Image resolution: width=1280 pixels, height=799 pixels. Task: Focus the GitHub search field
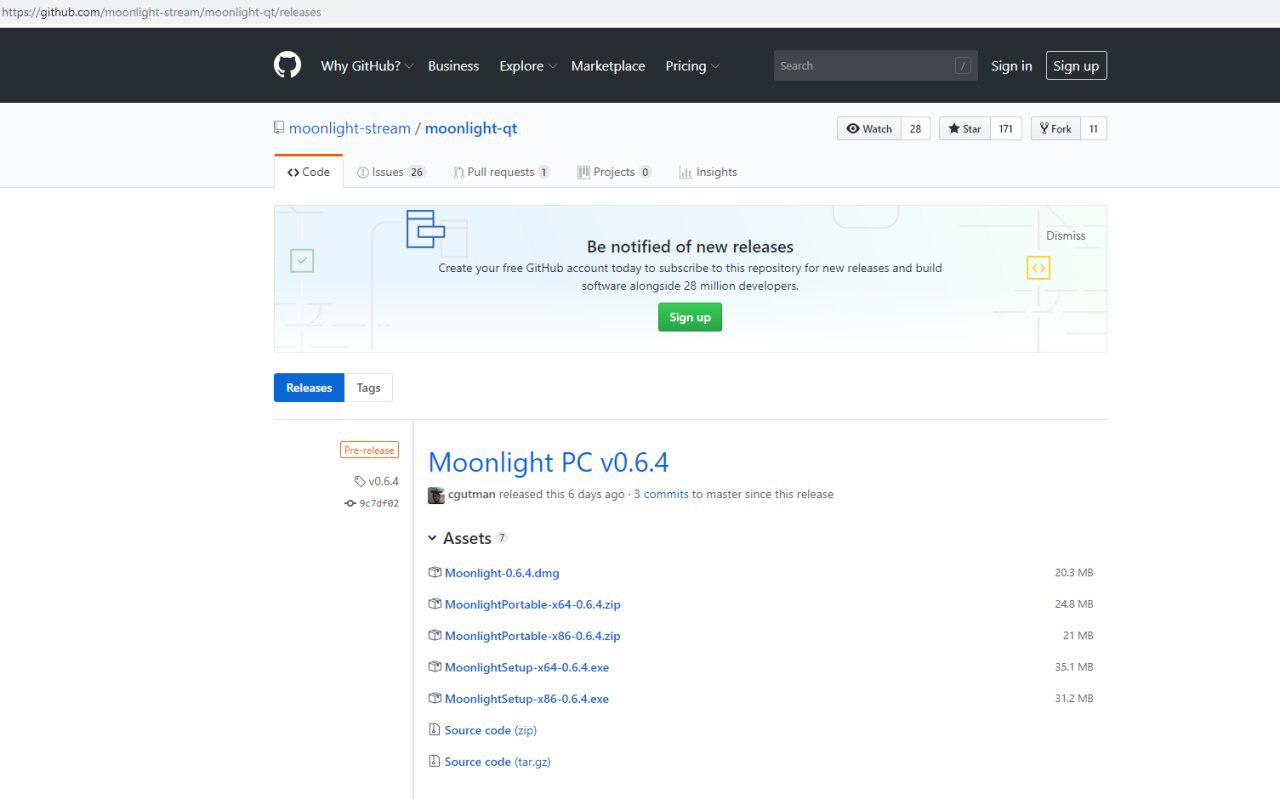click(875, 66)
